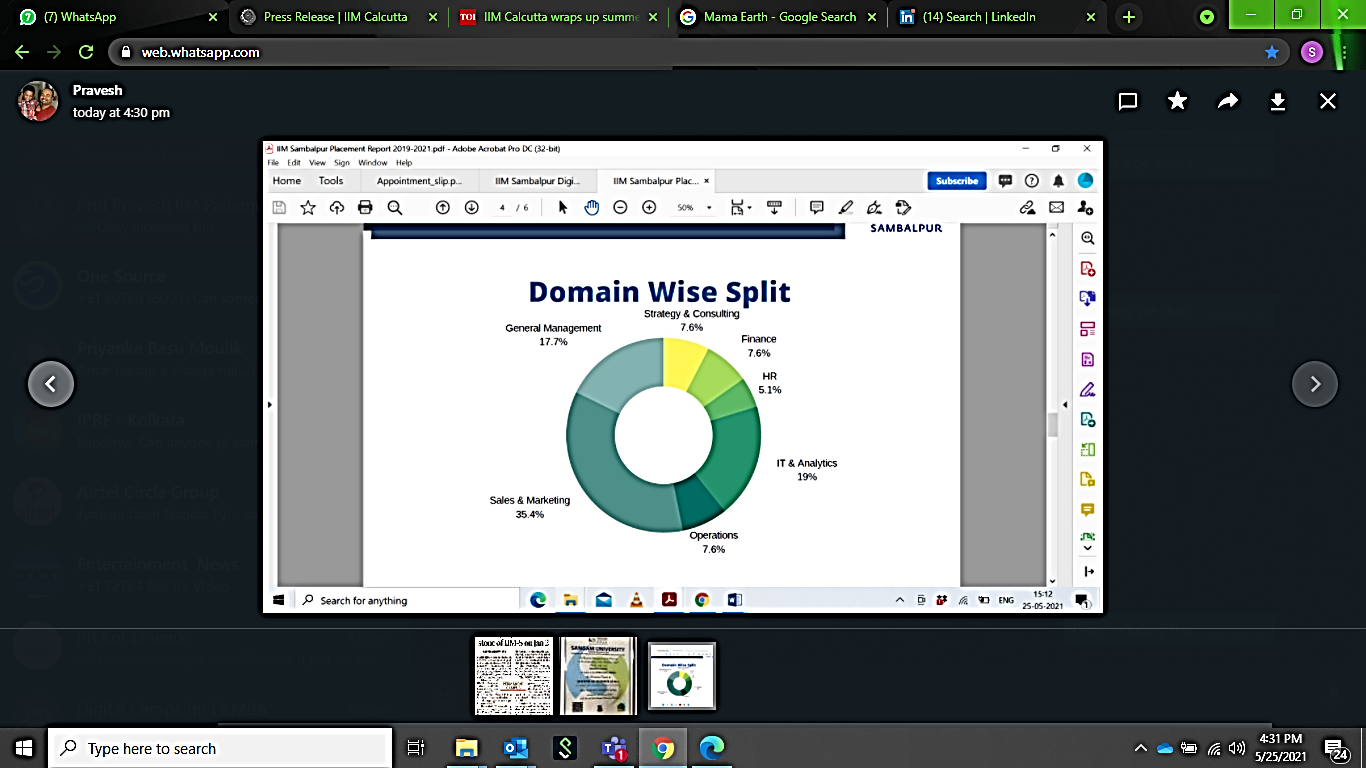Show hidden system tray icons

pyautogui.click(x=1140, y=748)
